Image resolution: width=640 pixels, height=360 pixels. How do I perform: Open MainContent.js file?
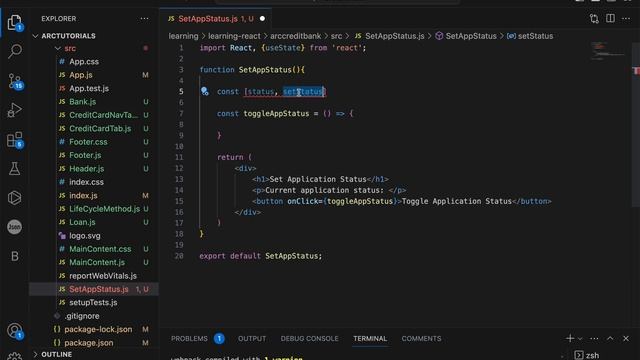pos(97,262)
